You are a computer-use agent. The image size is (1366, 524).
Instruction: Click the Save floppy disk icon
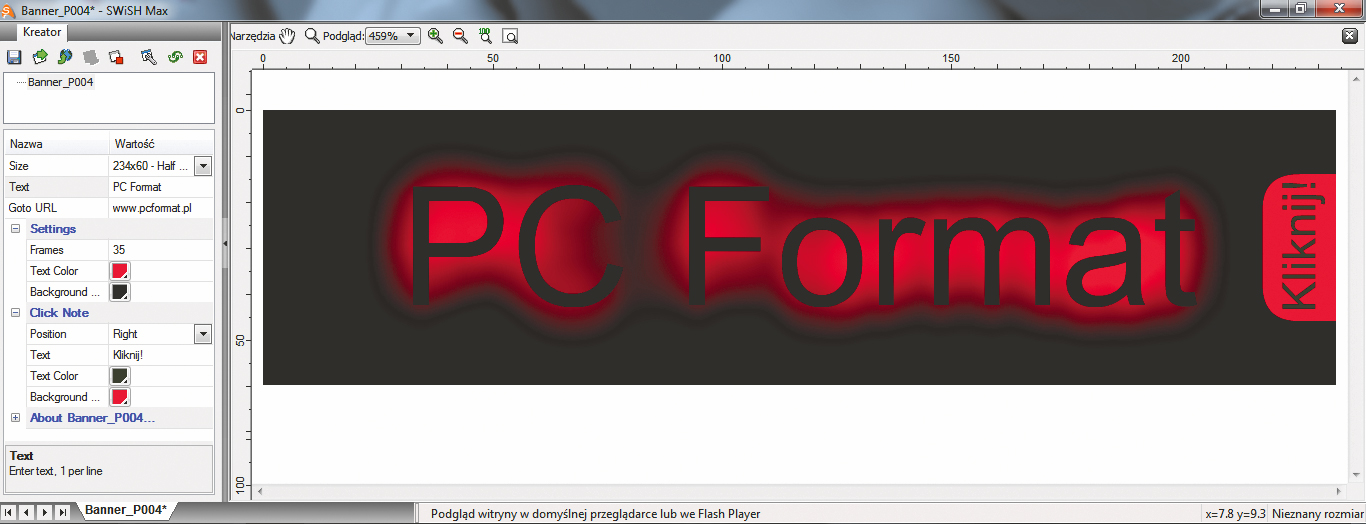[x=14, y=57]
